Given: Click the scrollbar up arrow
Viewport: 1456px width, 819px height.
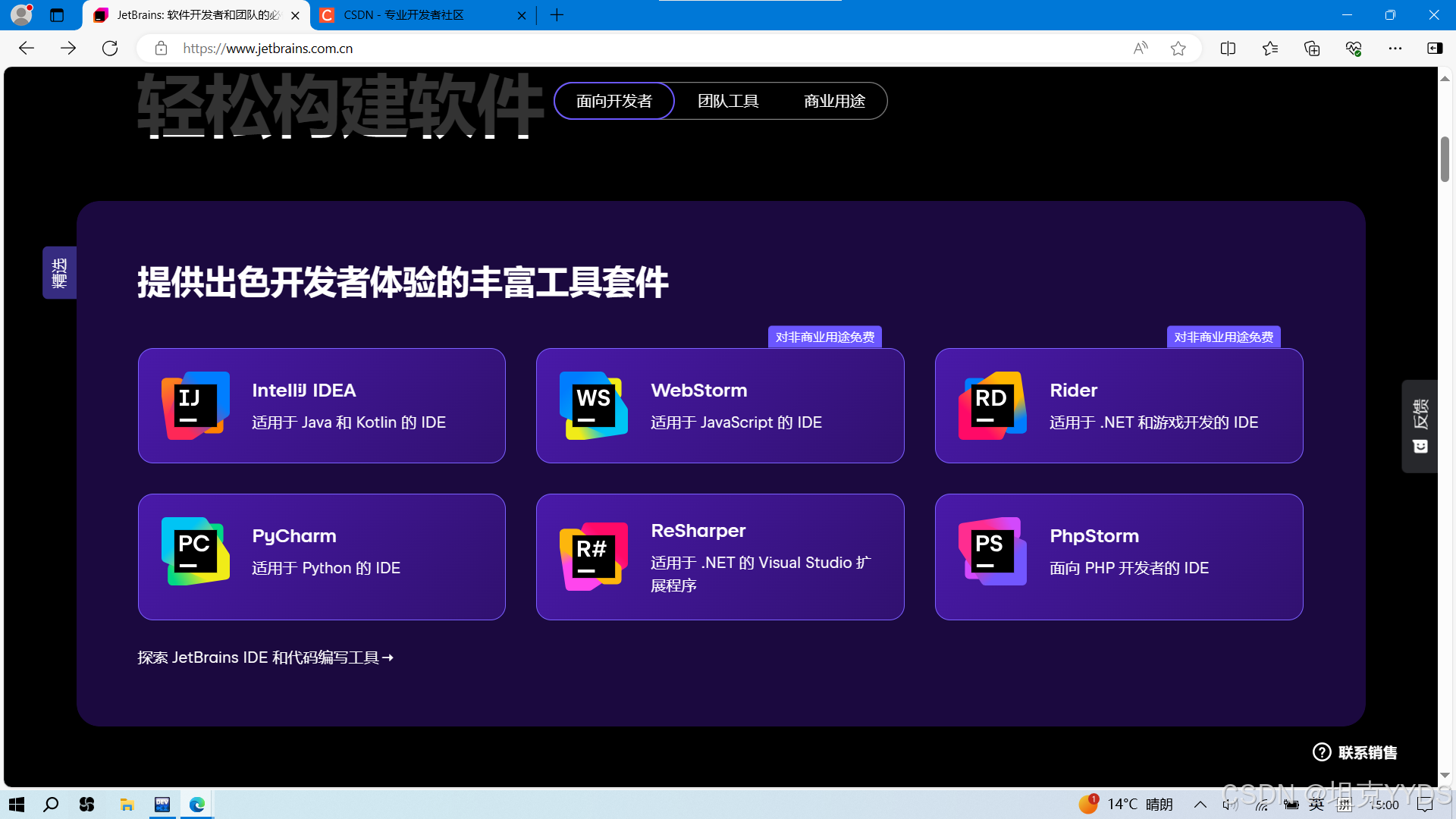Looking at the screenshot, I should pyautogui.click(x=1445, y=78).
